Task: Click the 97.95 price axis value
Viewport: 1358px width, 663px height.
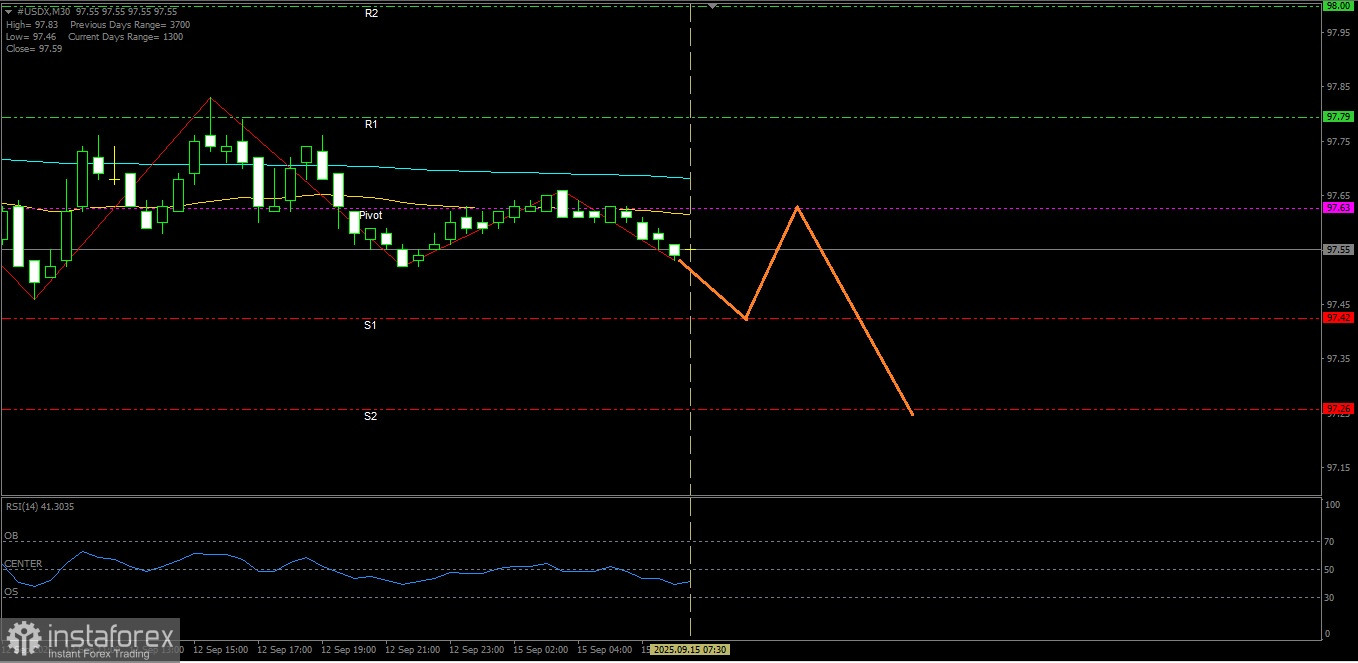Action: (x=1338, y=33)
